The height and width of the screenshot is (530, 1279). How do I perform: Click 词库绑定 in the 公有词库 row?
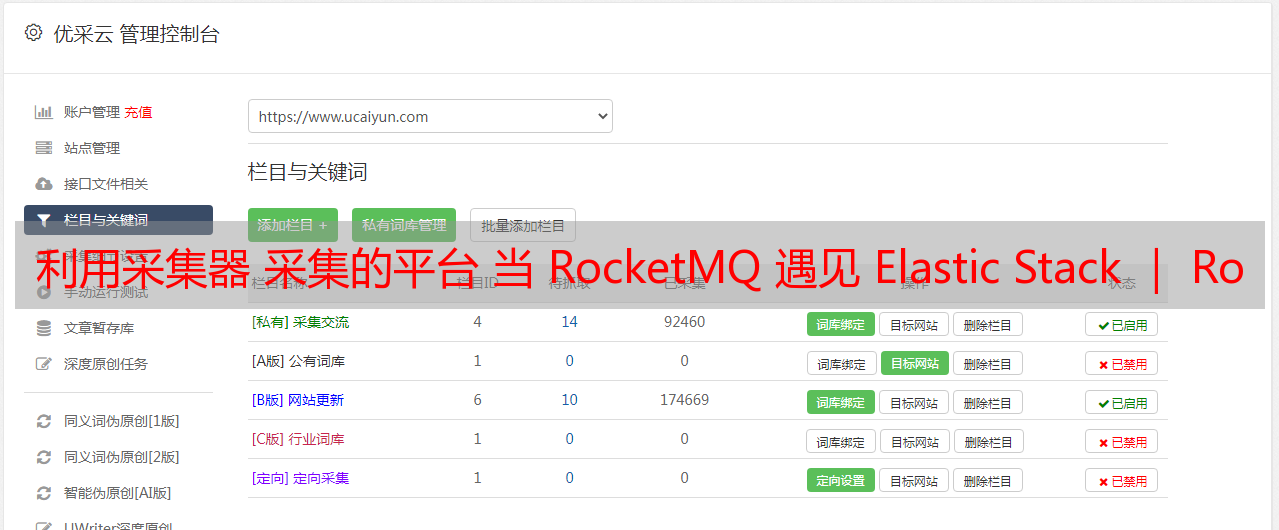(x=841, y=363)
